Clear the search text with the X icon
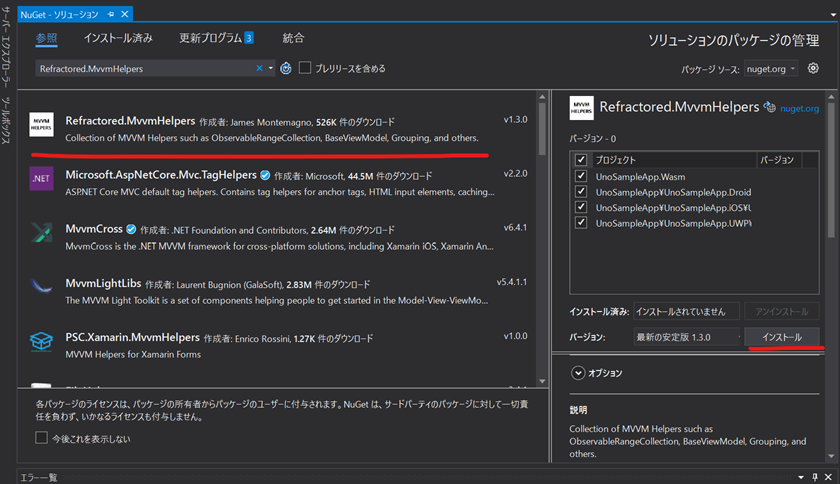 pos(259,68)
